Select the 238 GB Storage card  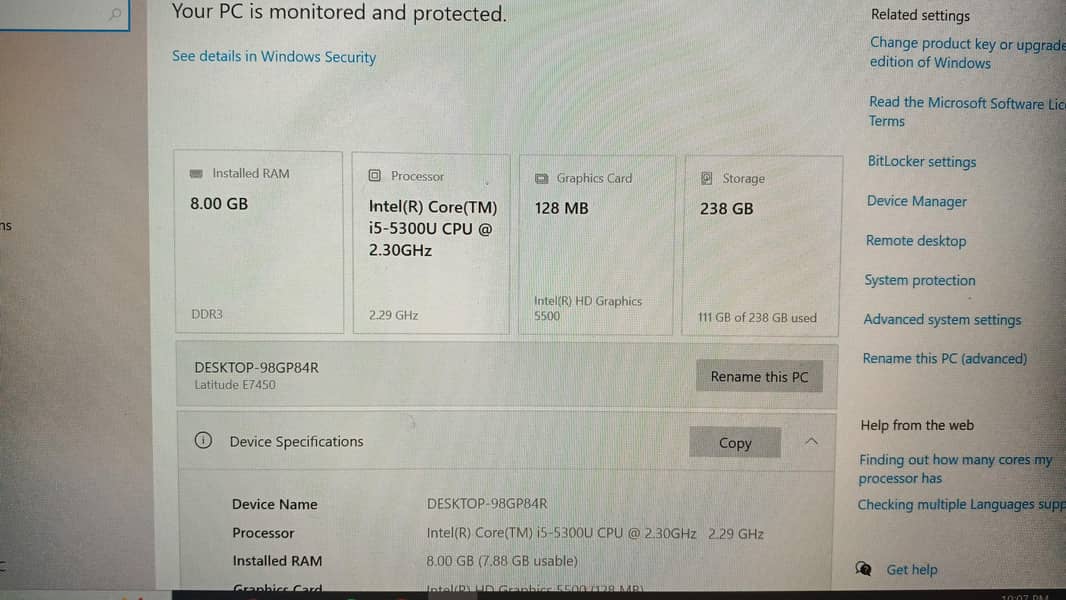click(761, 245)
